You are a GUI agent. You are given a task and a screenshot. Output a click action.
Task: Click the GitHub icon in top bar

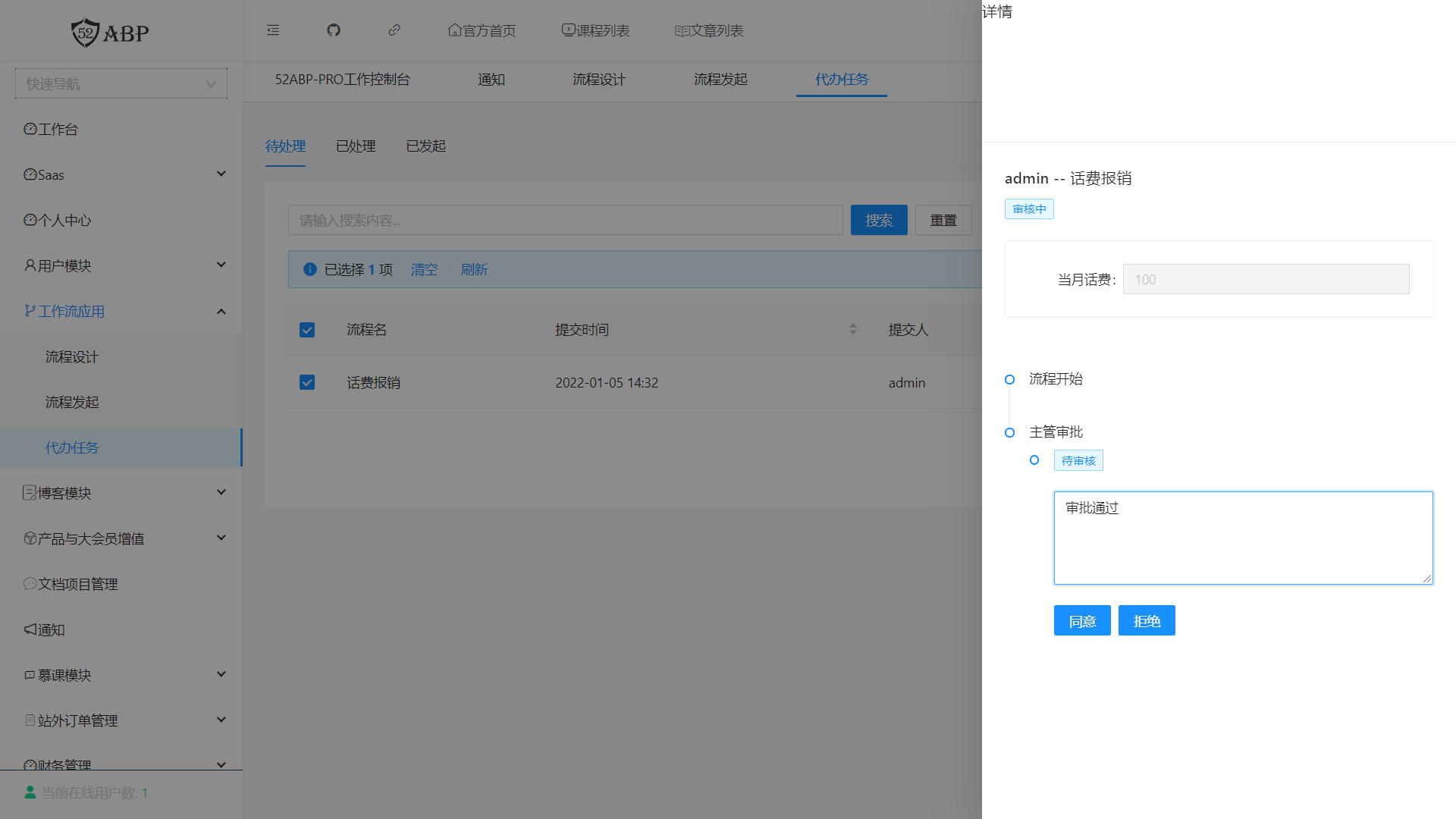(x=334, y=30)
